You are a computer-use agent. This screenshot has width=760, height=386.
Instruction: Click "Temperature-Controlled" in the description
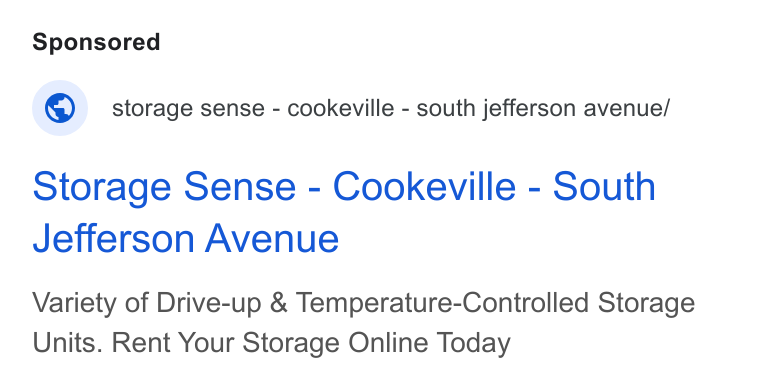coord(442,303)
